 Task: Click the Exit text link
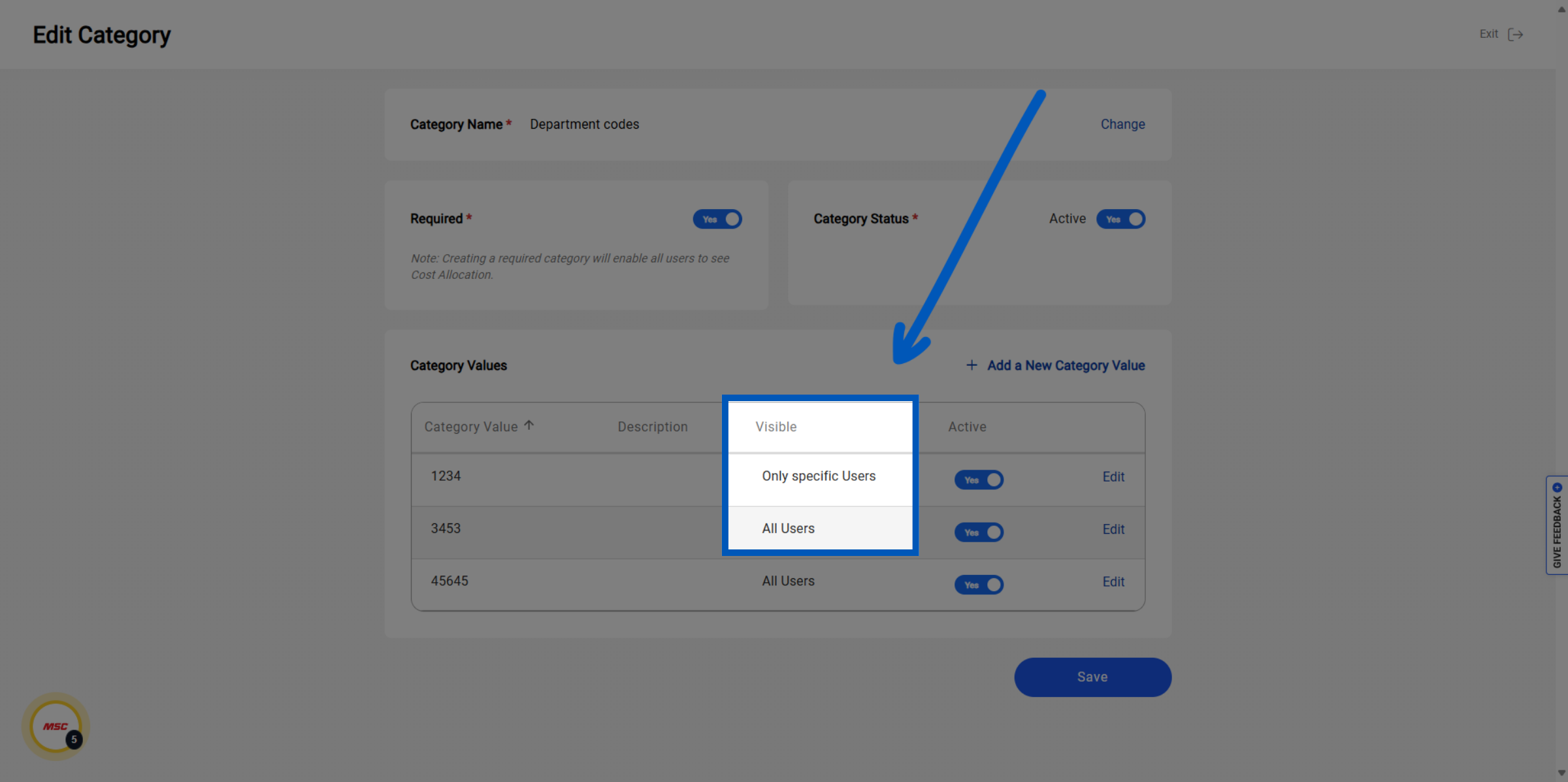pyautogui.click(x=1488, y=34)
